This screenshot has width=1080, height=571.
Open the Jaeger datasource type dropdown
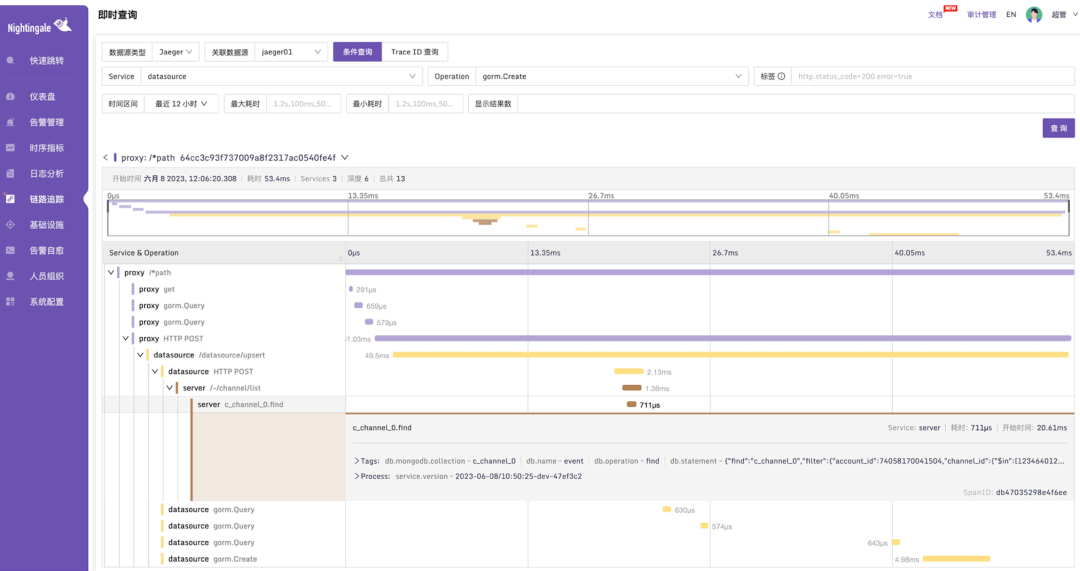[x=176, y=52]
